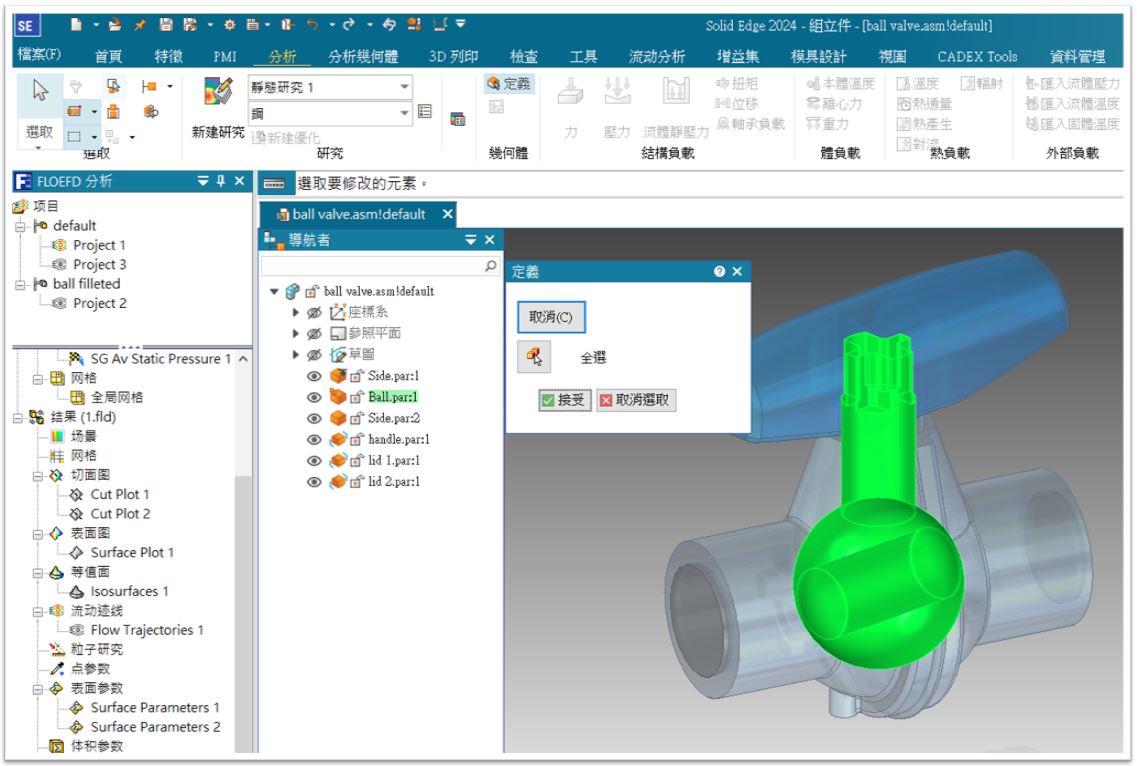This screenshot has height=766, width=1137.
Task: Click the Solid Edge application button
Action: [26, 25]
